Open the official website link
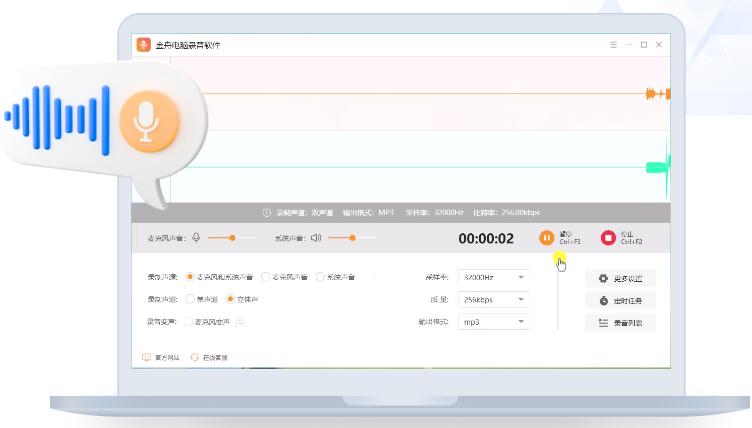Viewport: 752px width, 428px height. 162,357
